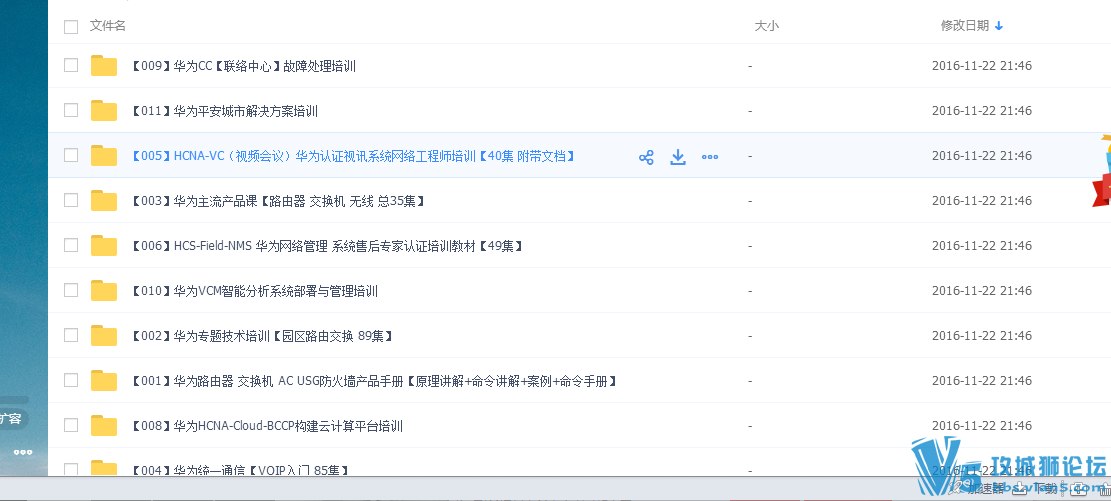Open folder 【008】华为HCNA-Cloud-BCCP构建云计算平台培训
The image size is (1111, 501).
point(267,426)
